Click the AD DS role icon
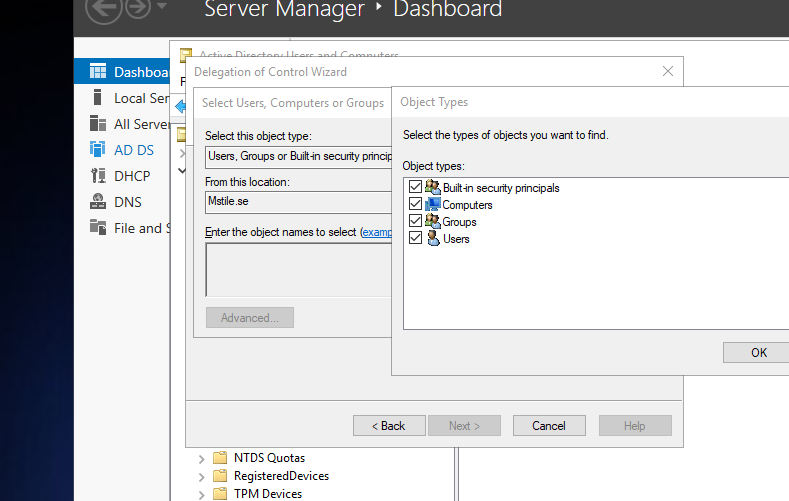 click(98, 149)
